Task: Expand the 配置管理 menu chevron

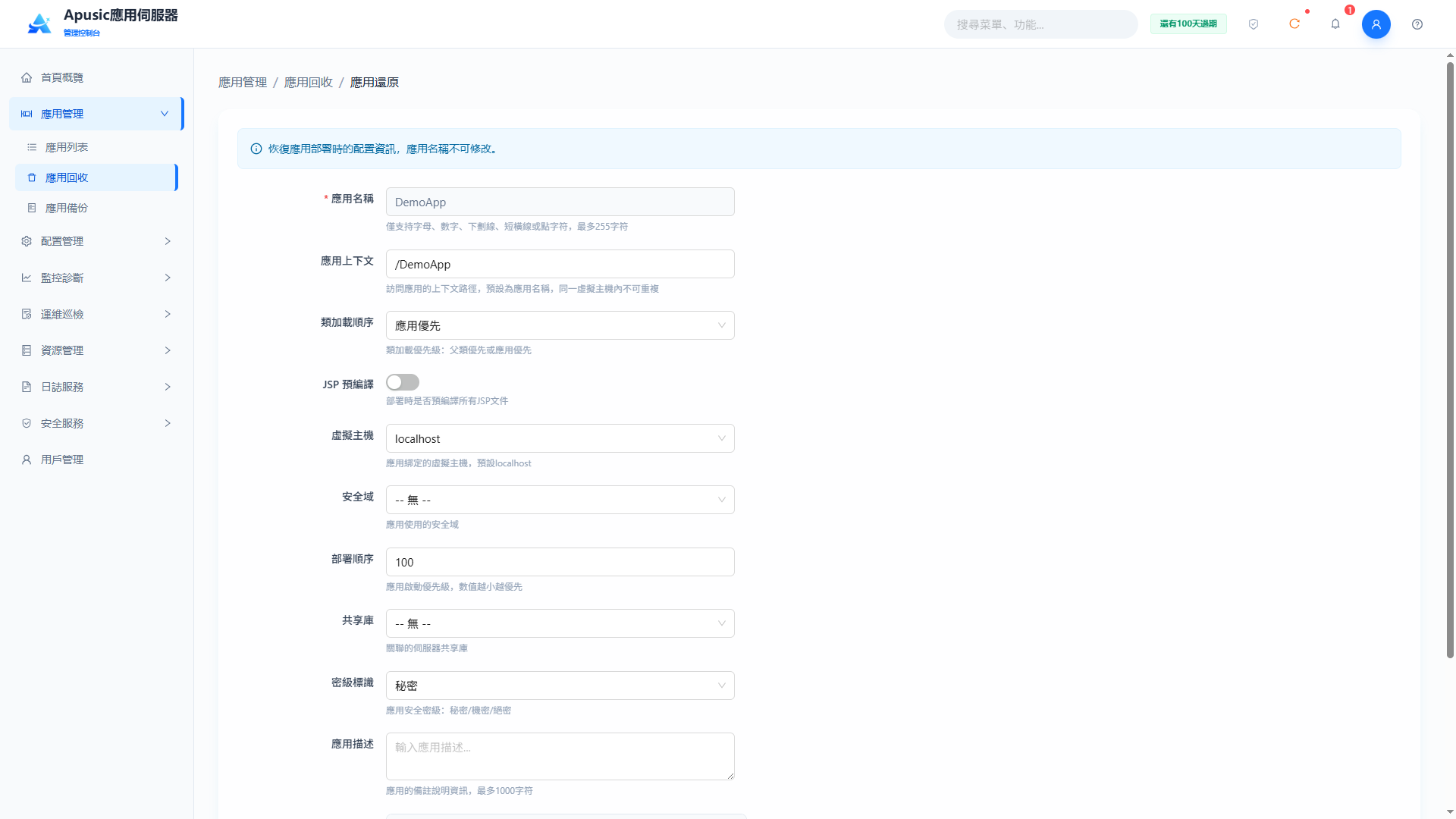Action: click(x=168, y=241)
